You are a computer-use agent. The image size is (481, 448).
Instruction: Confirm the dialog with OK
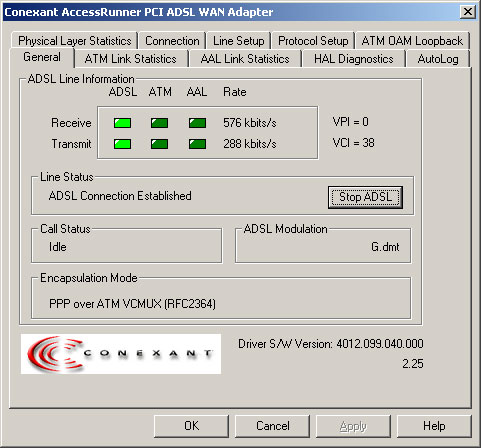[x=192, y=426]
